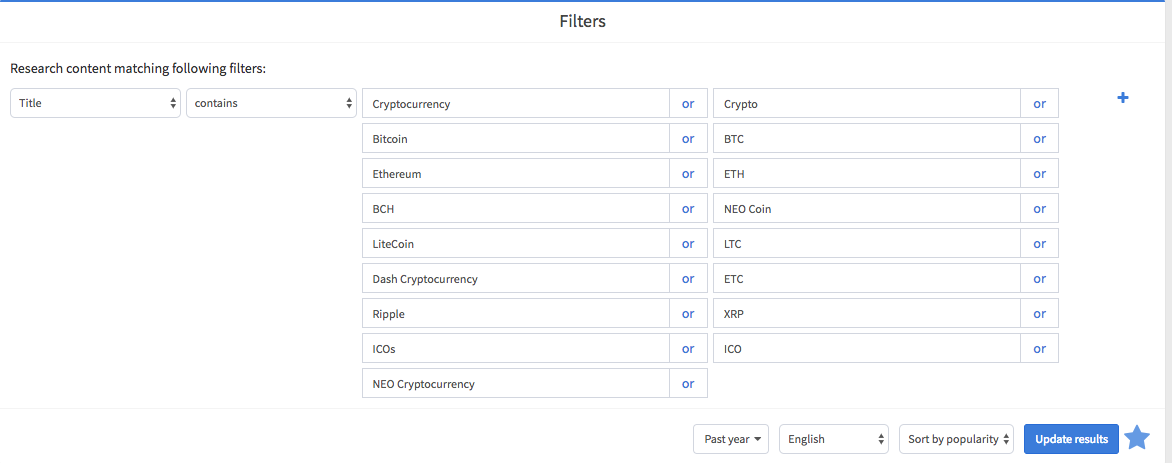Viewport: 1172px width, 463px height.
Task: Open the English language dropdown
Action: point(834,439)
